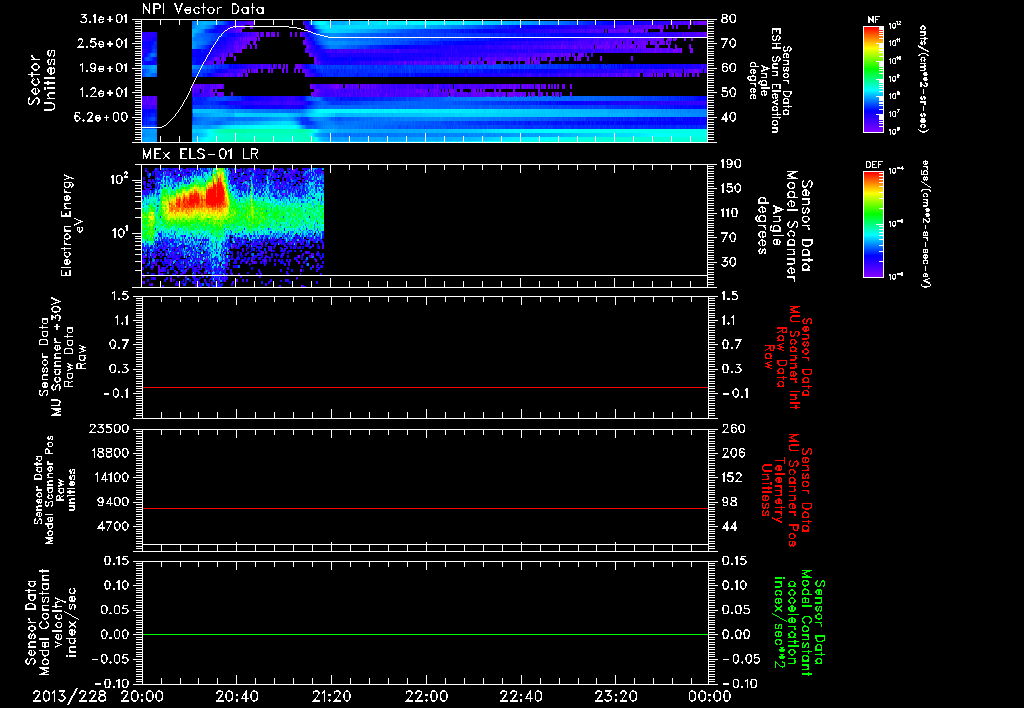Click the 150 scanner angle tick label

731,189
